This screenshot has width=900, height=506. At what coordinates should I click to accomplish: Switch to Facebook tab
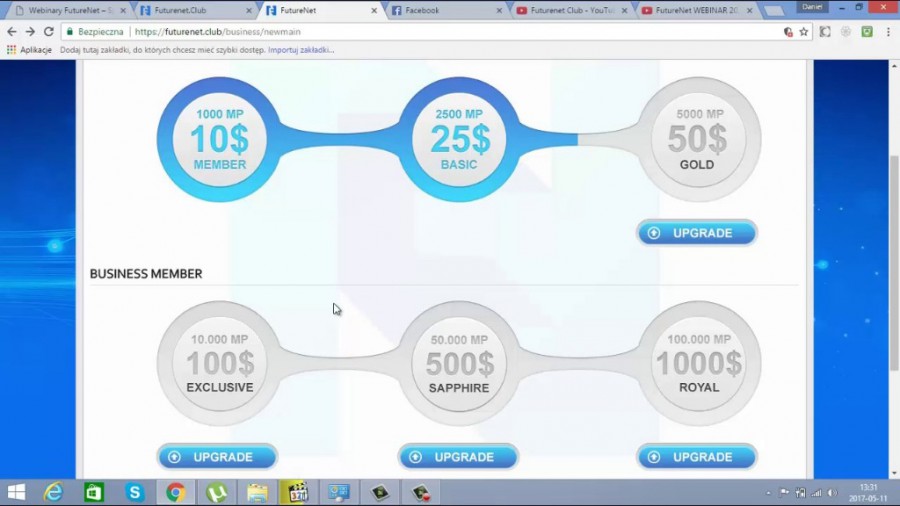coord(447,10)
